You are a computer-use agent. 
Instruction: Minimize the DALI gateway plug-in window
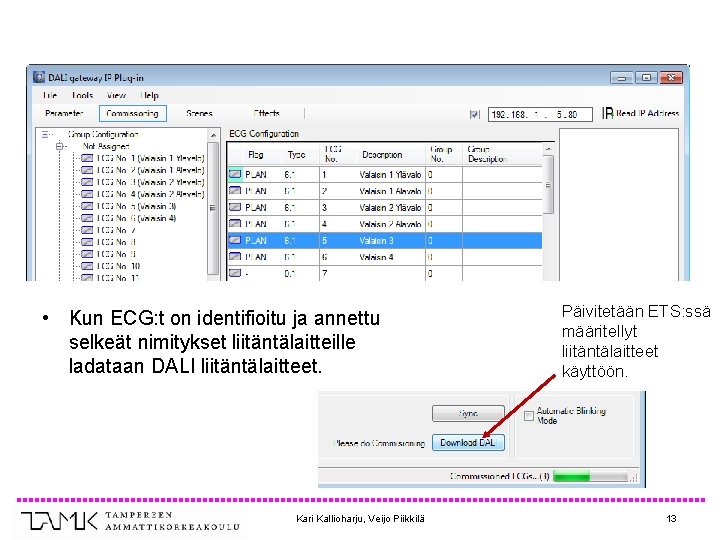[622, 78]
